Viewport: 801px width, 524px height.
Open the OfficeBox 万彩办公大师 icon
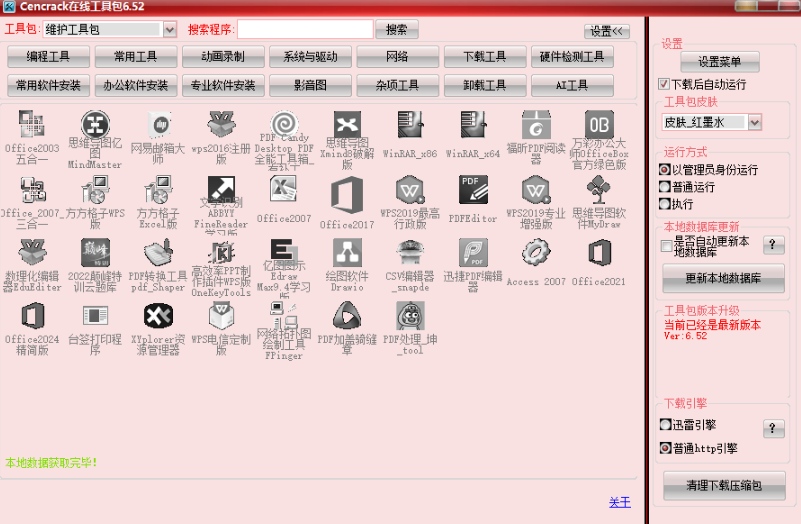[599, 124]
